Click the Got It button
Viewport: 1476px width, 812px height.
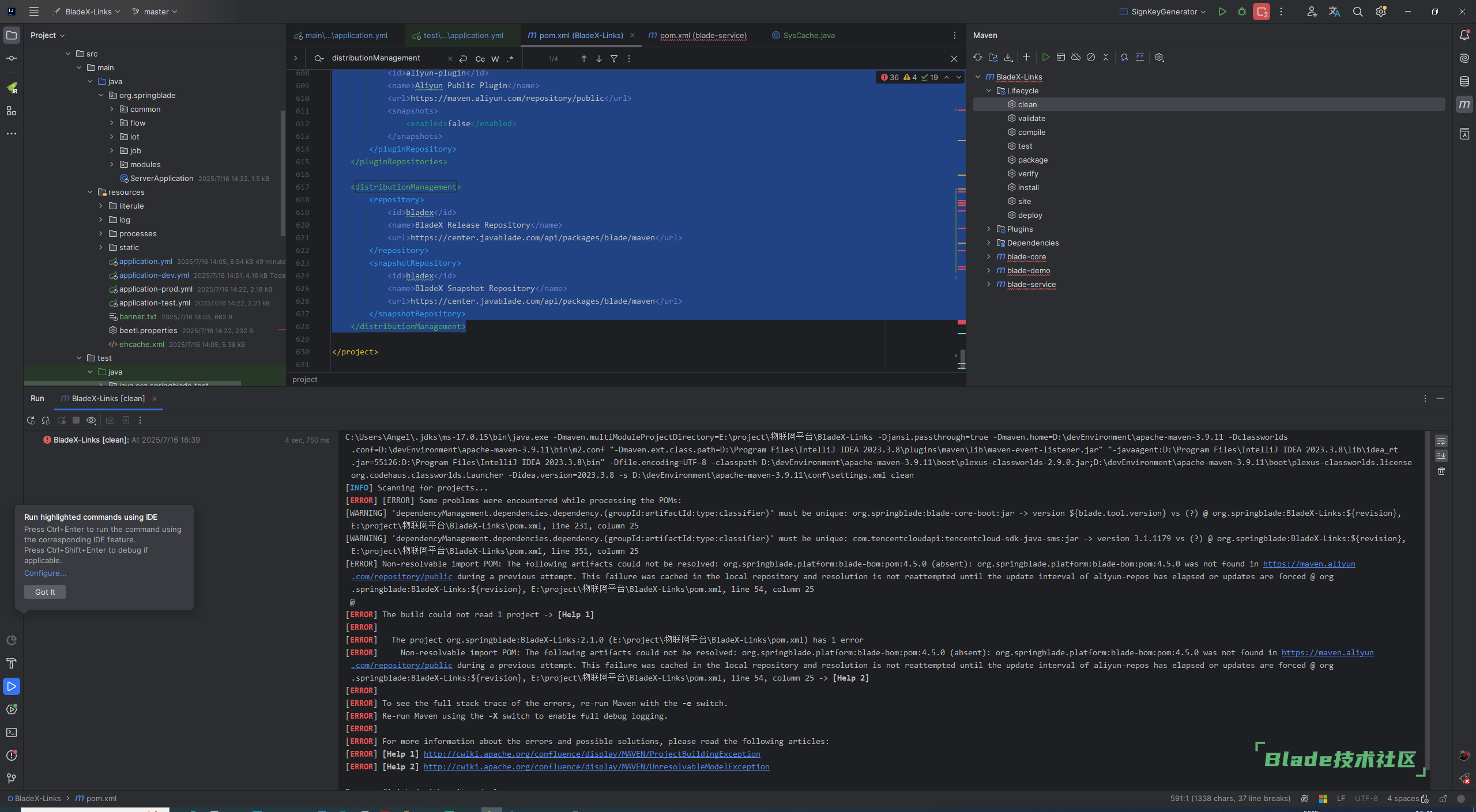point(45,592)
